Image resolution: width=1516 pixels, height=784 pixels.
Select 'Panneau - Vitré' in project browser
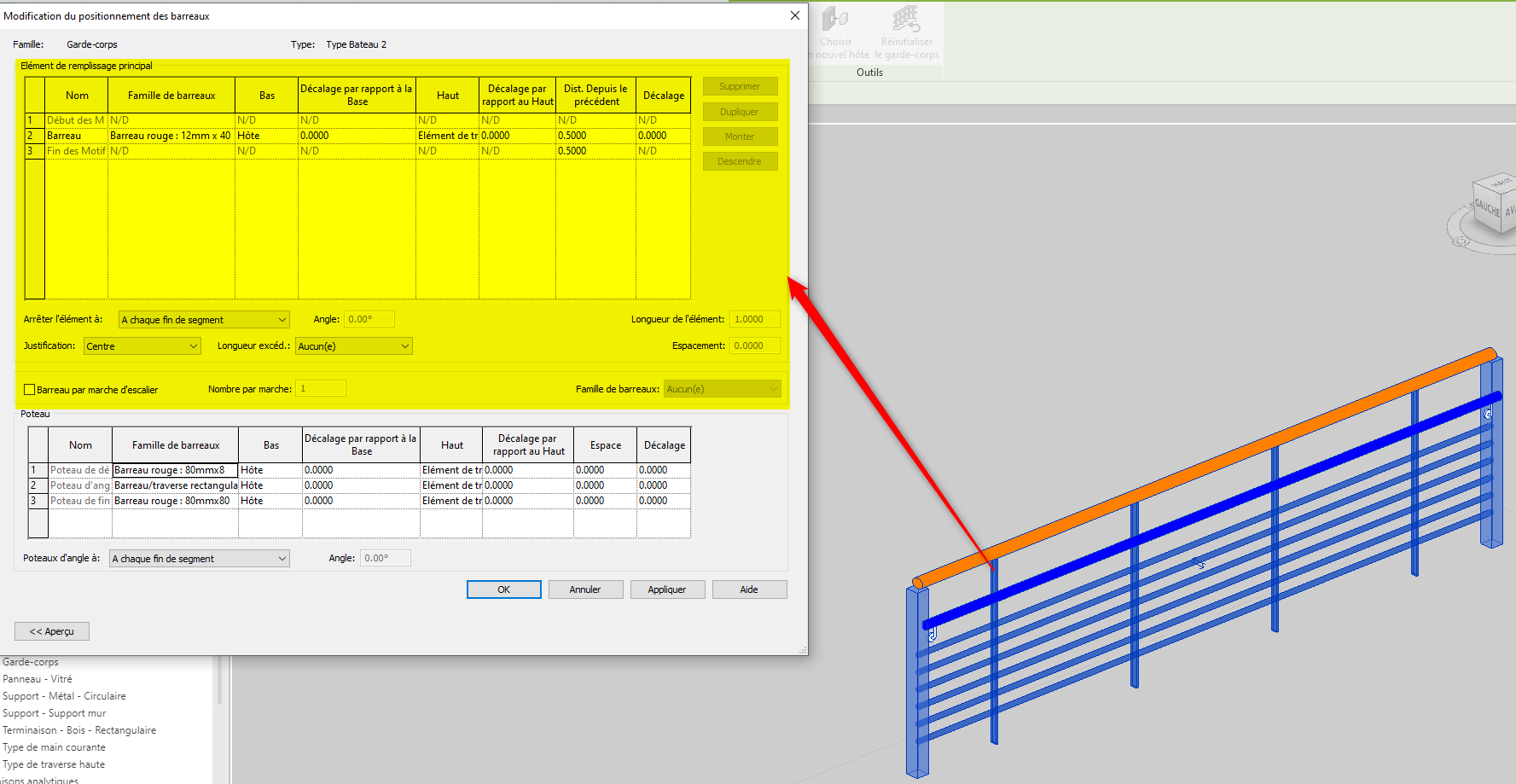[x=38, y=679]
